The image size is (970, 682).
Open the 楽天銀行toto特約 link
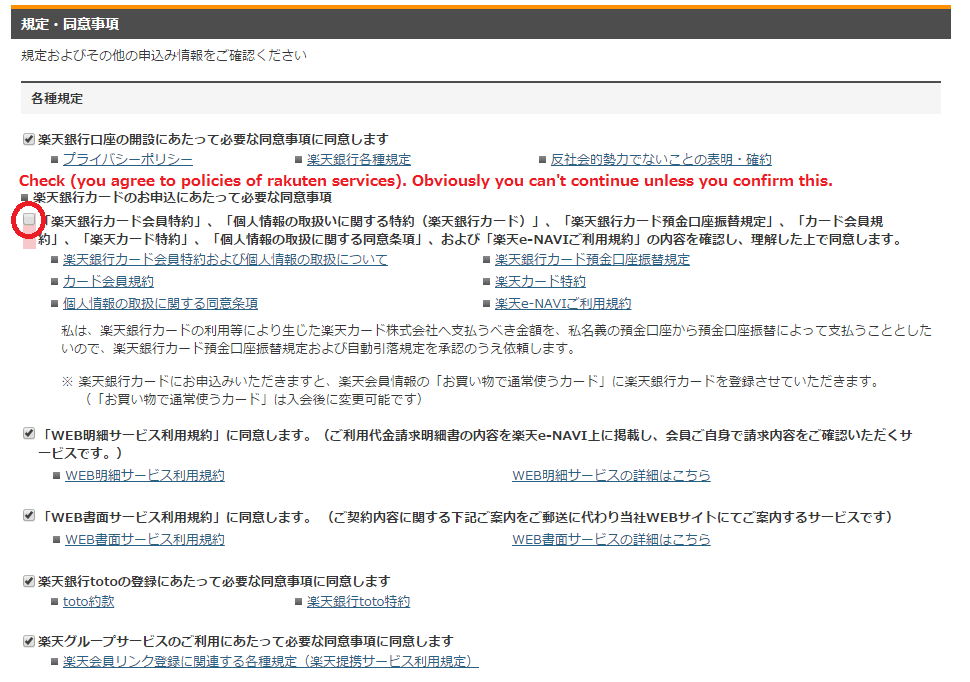[x=358, y=602]
